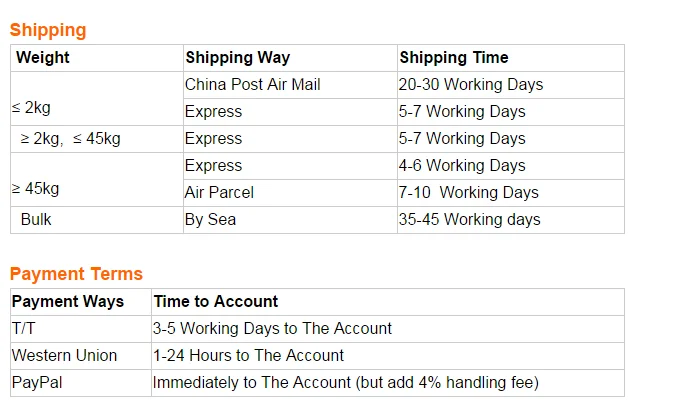
Task: Select the "20-30 Working Days" cell
Action: 470,85
